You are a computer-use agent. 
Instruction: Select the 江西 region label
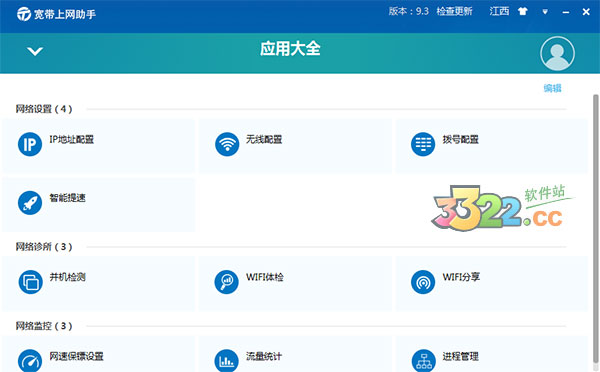499,11
